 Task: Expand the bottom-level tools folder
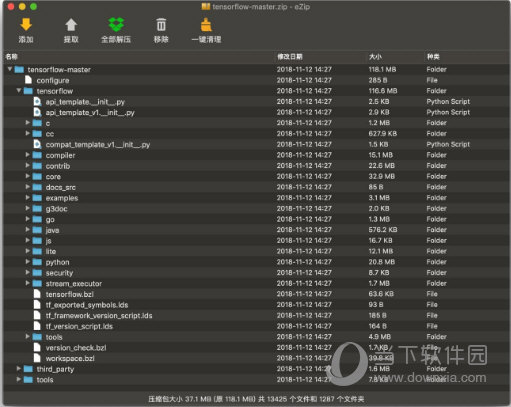[19, 379]
